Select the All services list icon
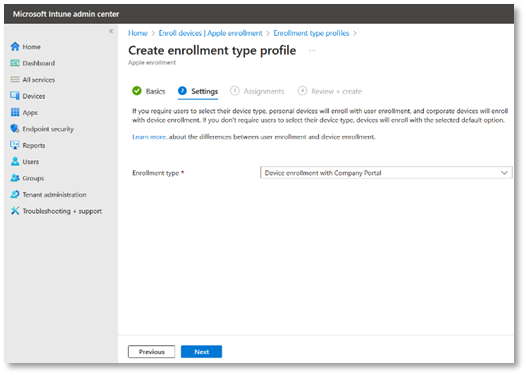The image size is (526, 375). pos(15,79)
